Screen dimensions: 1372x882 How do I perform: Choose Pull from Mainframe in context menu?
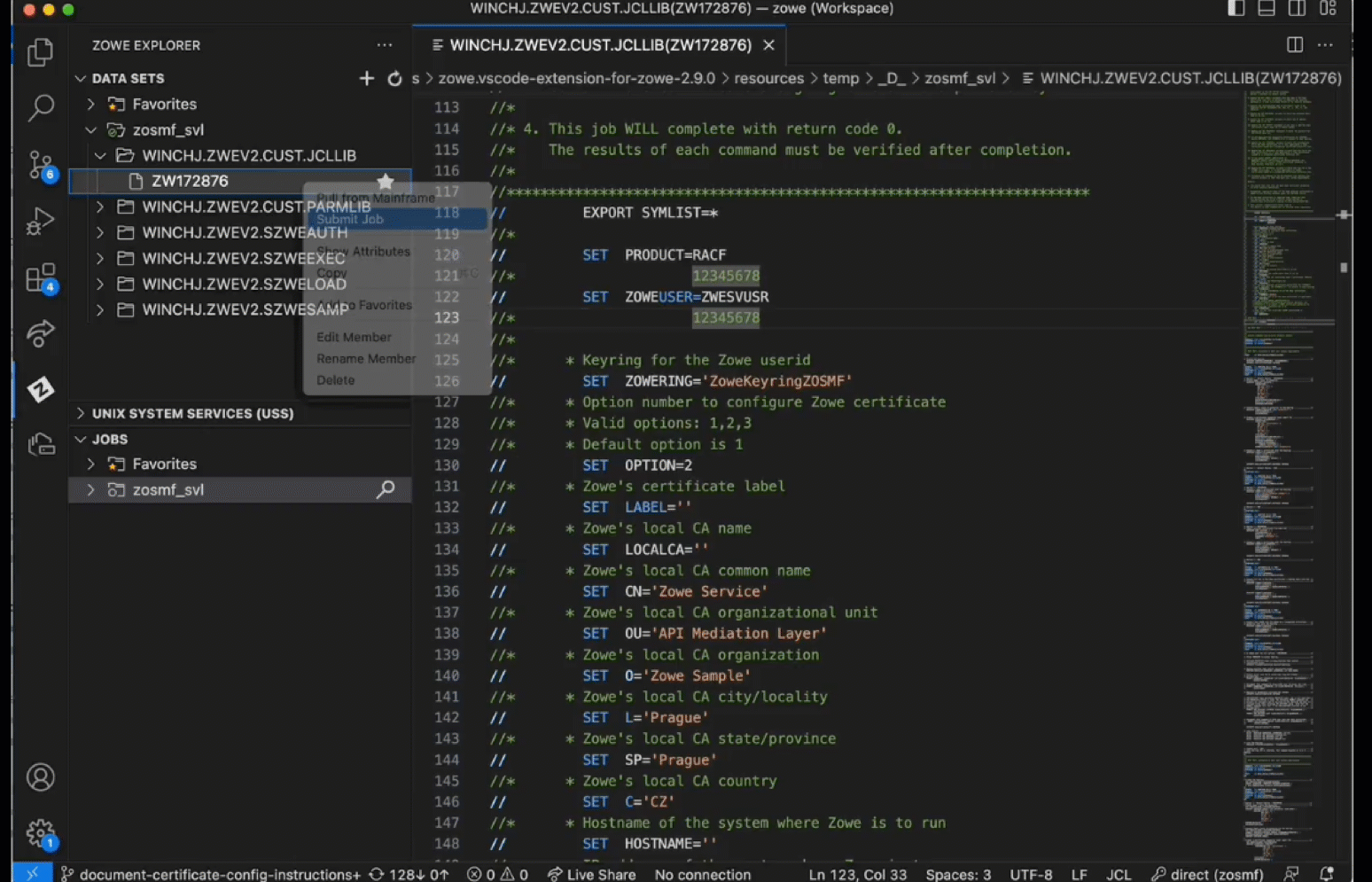pos(397,198)
